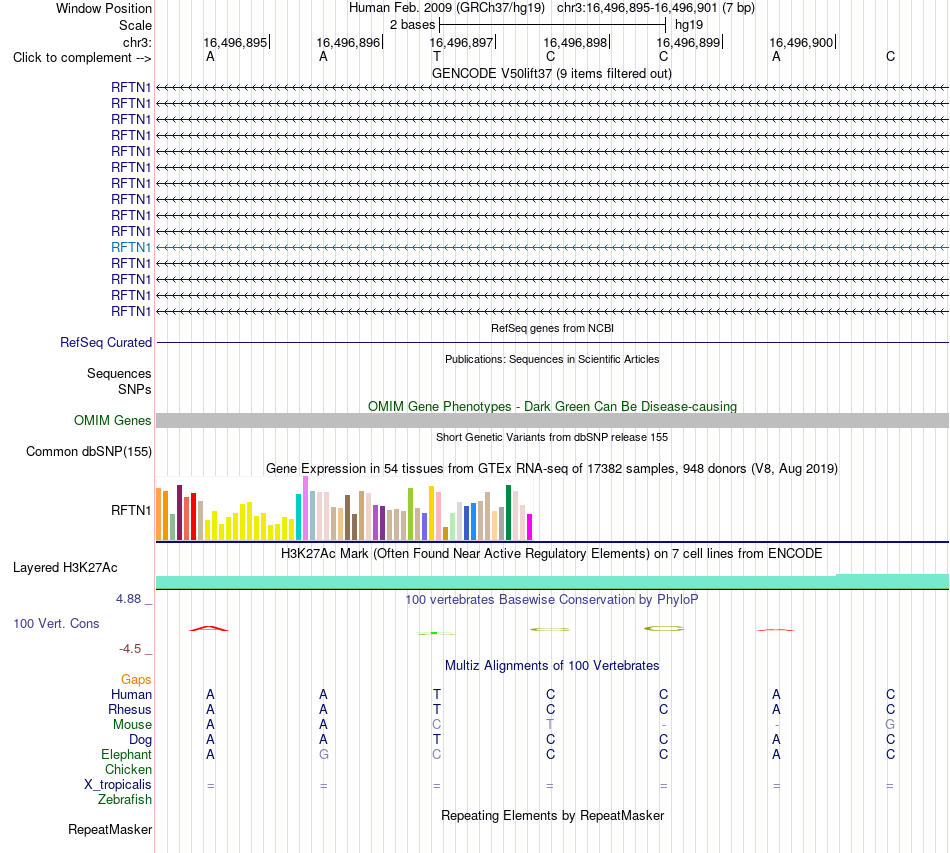950x853 pixels.
Task: Open the OMIM Gene Phenotypes track title
Action: click(x=552, y=407)
